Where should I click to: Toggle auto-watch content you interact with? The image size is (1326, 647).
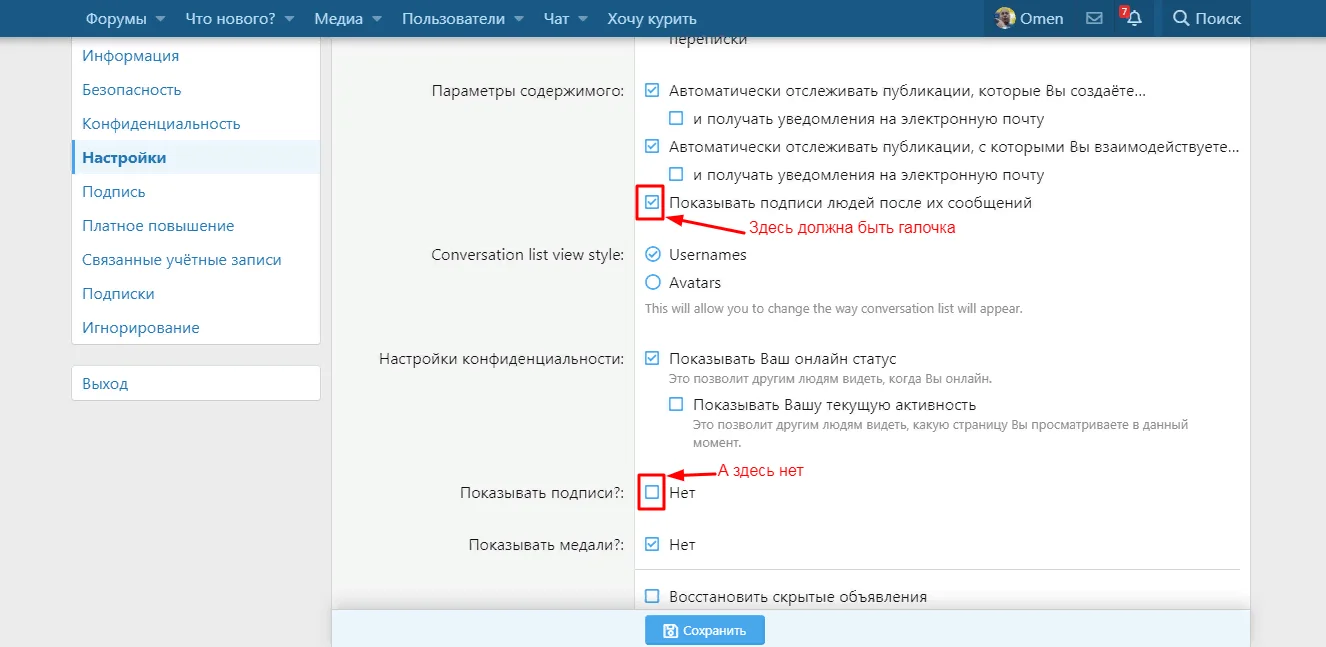tap(652, 146)
